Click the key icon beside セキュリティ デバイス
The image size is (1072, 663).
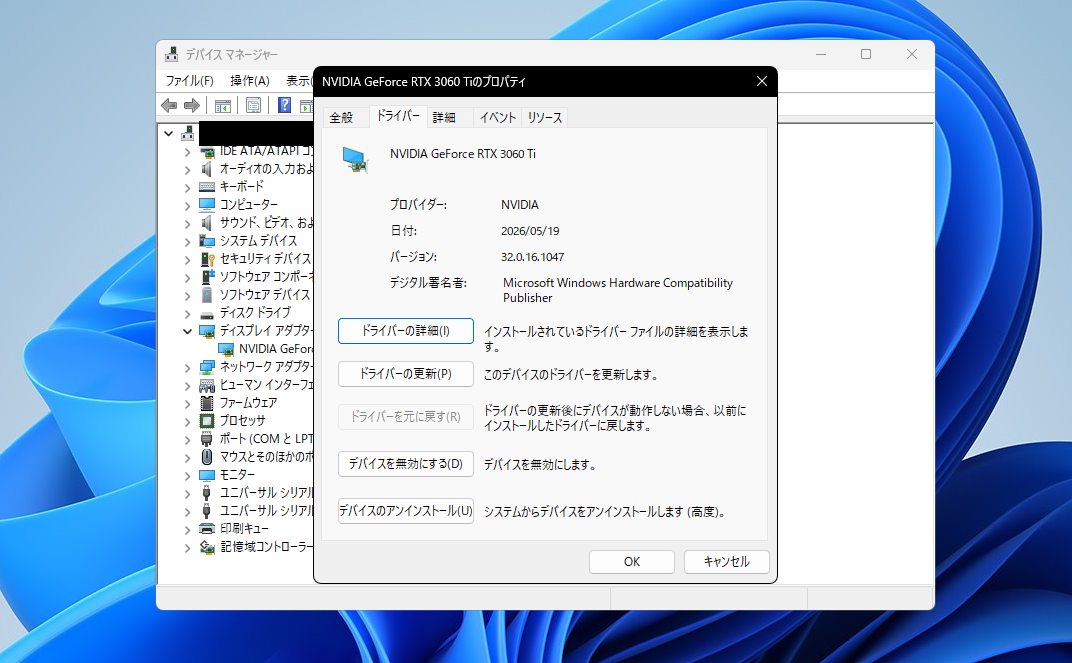coord(206,259)
